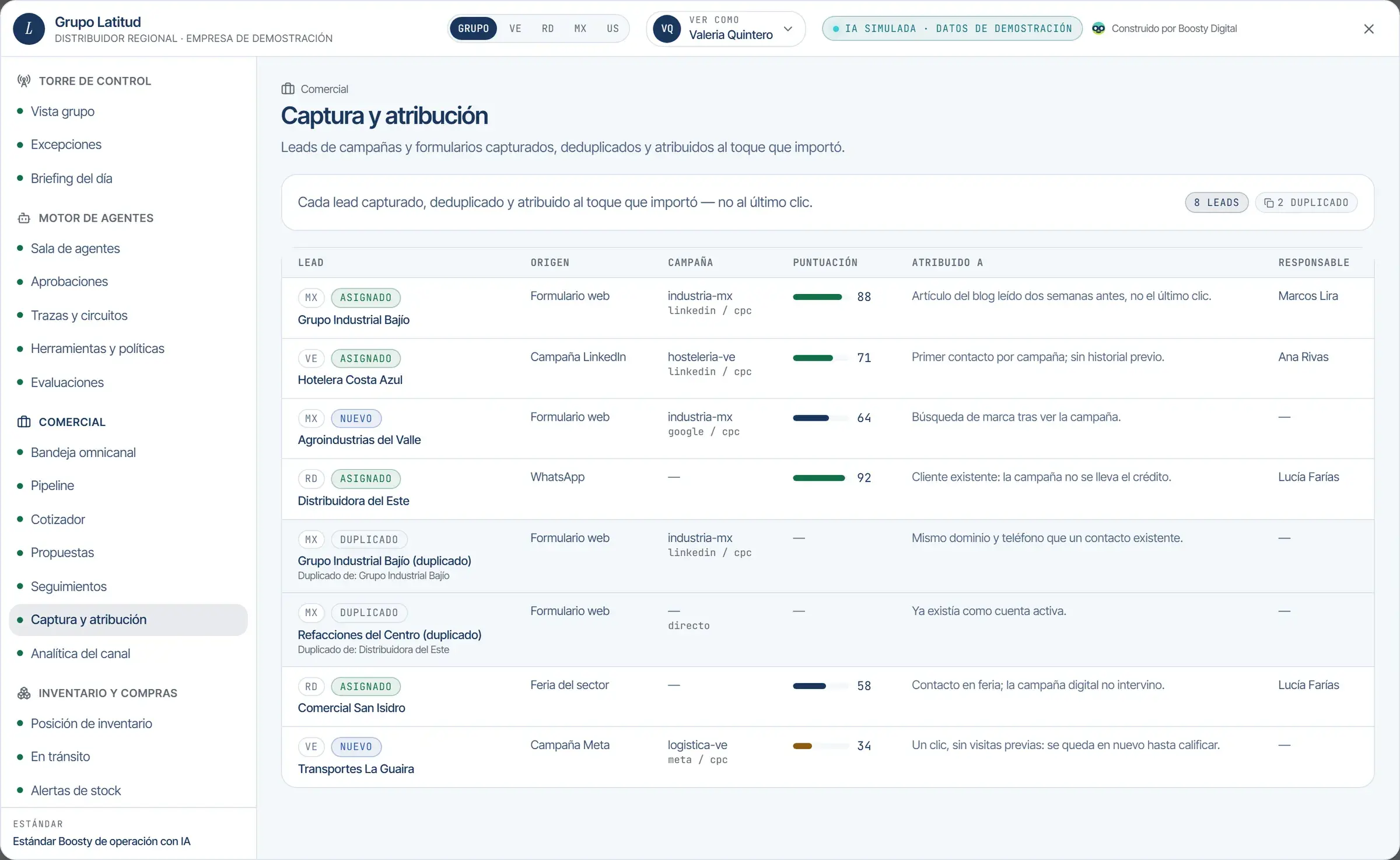Click the orange score bar showing 34
Screen dimensions: 1400x860
(x=820, y=746)
